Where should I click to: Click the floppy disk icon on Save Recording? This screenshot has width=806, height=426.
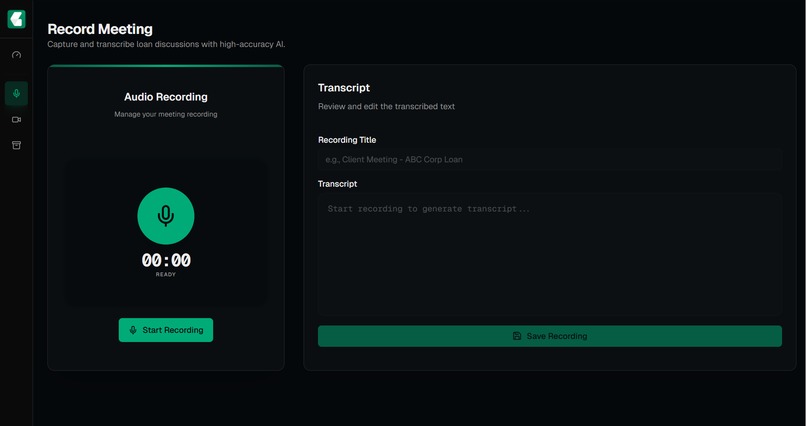point(517,336)
